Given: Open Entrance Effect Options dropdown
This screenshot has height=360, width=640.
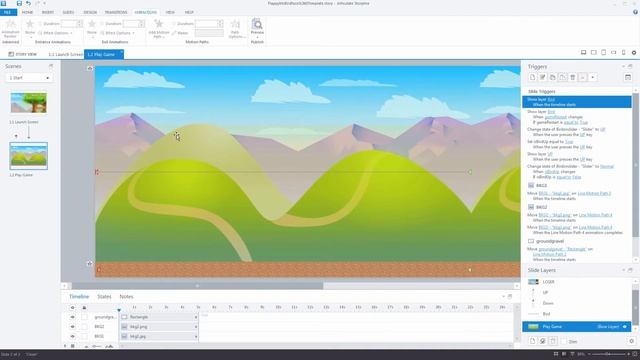Looking at the screenshot, I should pos(55,33).
